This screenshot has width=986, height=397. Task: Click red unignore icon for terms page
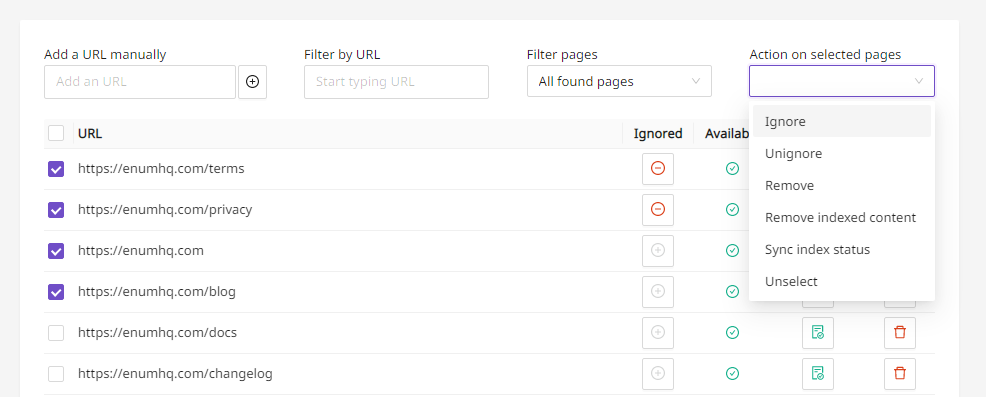pos(658,169)
